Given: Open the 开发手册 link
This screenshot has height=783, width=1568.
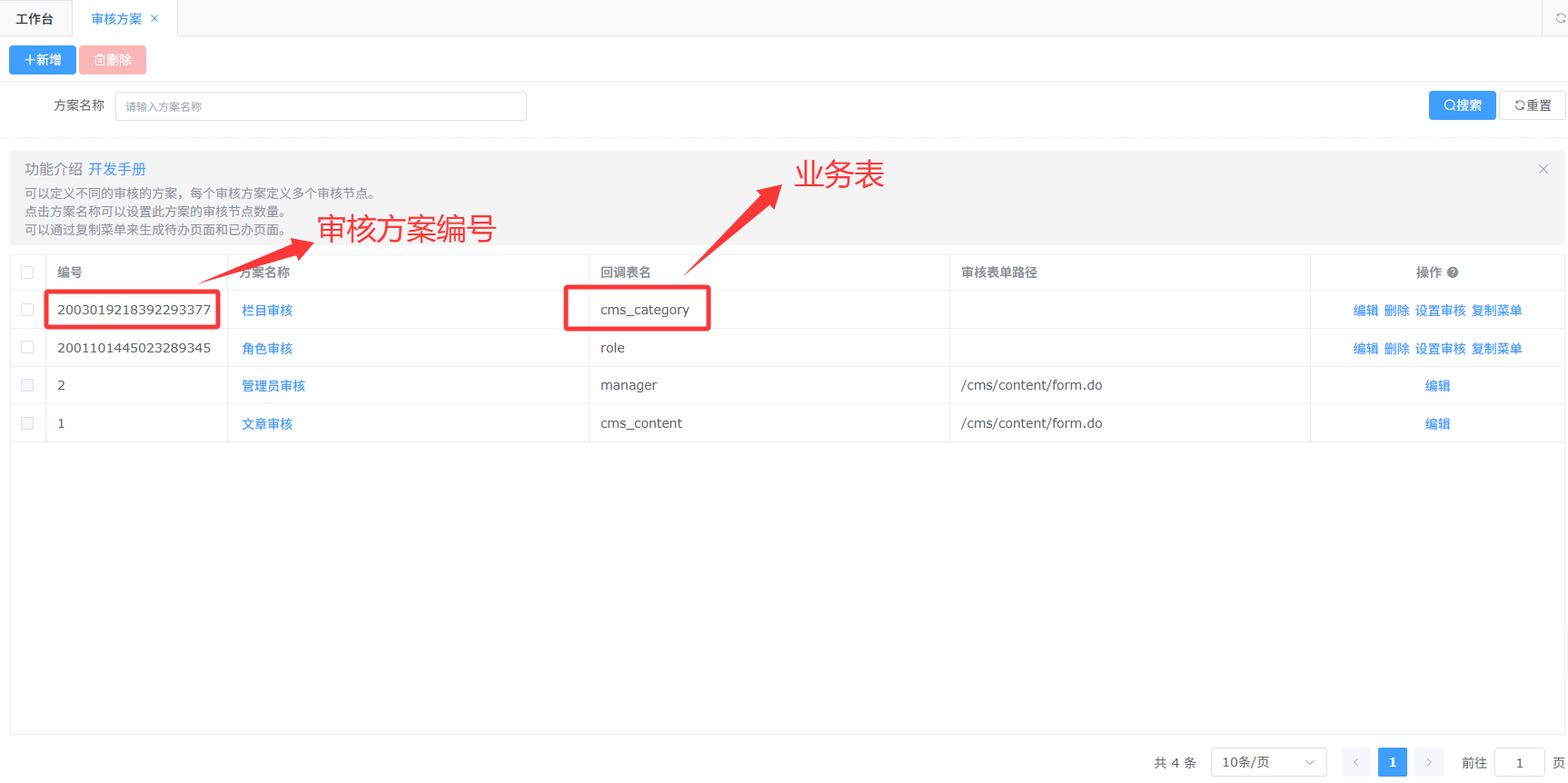Looking at the screenshot, I should coord(117,169).
